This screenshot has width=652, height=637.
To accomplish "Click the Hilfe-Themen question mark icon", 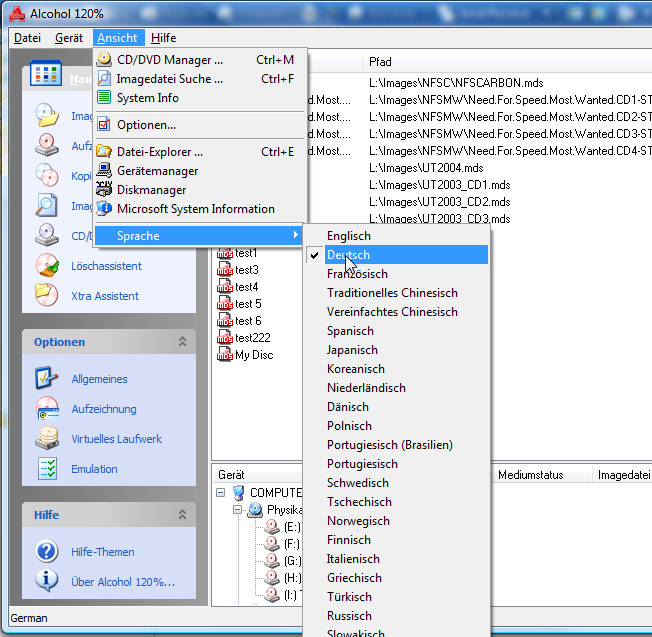I will tap(47, 551).
